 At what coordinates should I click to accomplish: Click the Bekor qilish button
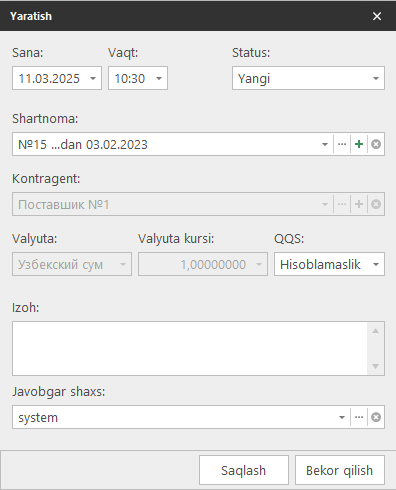340,470
